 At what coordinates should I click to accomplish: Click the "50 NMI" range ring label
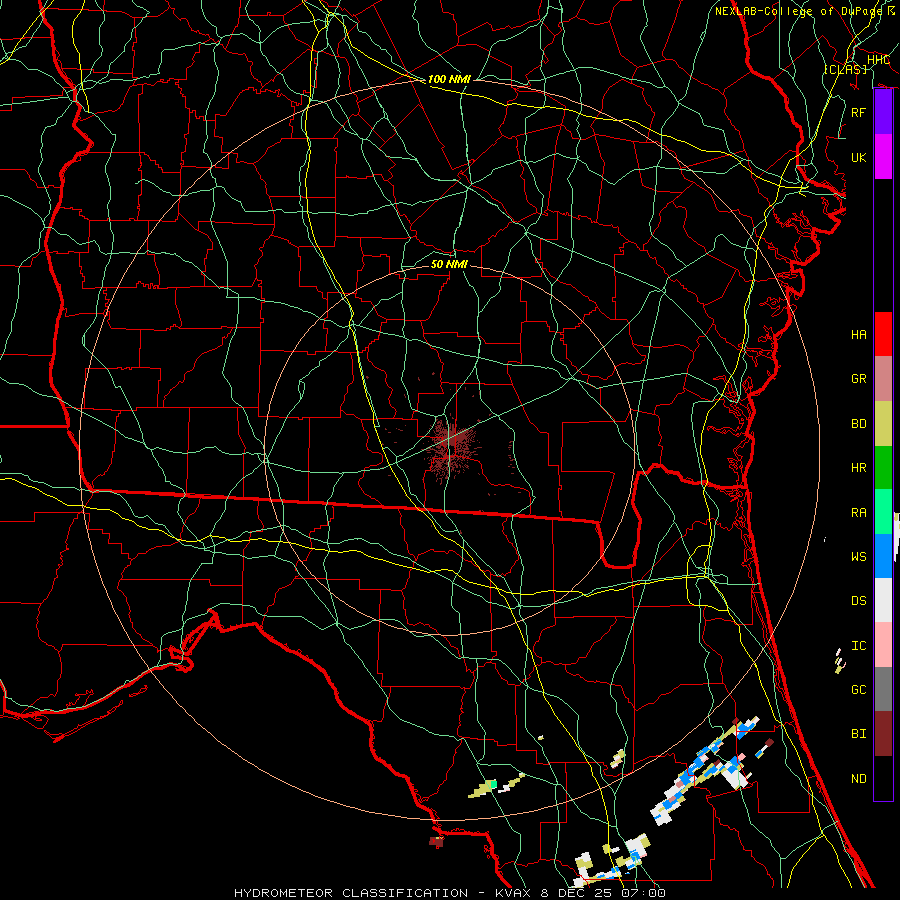449,264
